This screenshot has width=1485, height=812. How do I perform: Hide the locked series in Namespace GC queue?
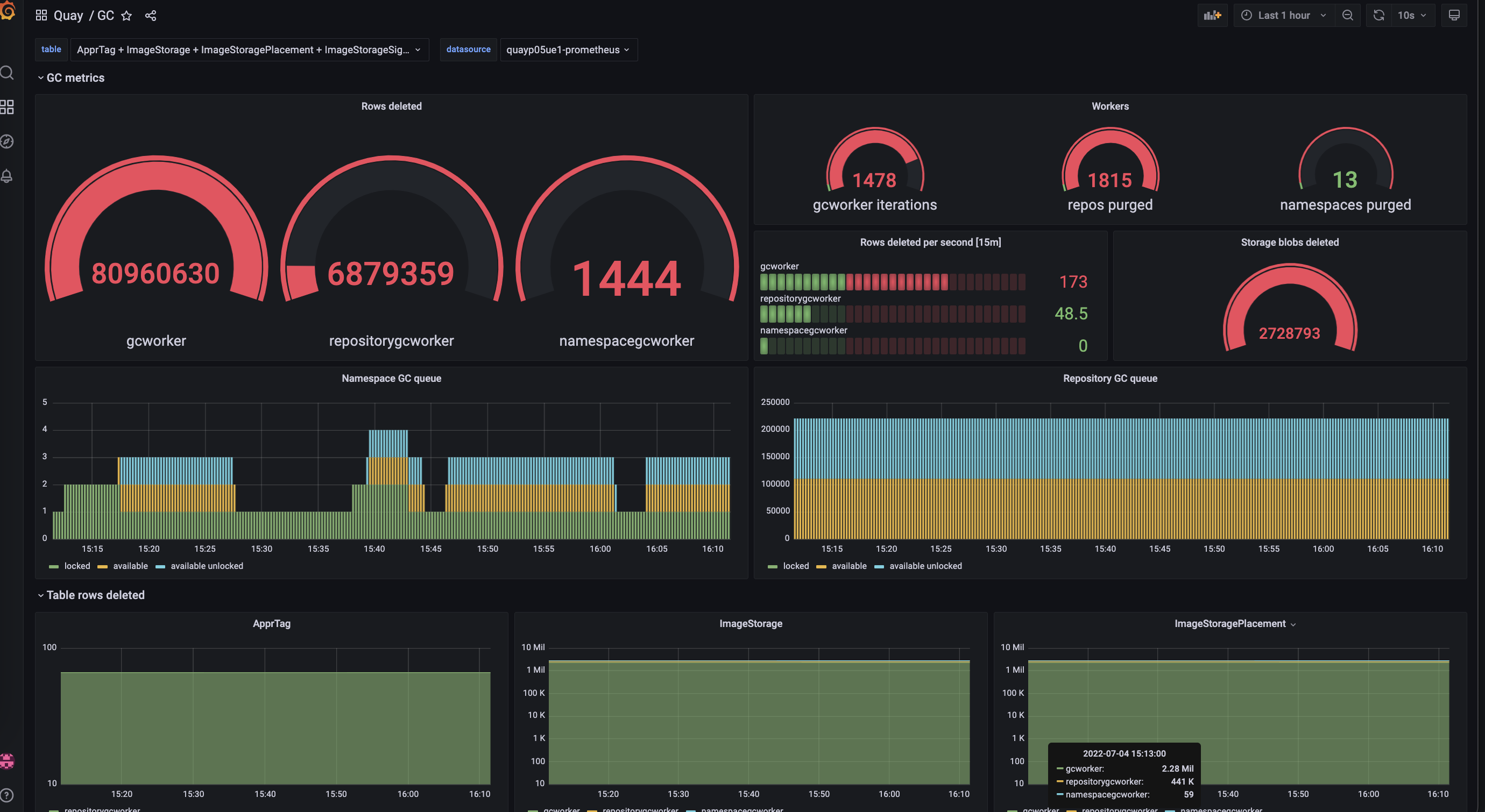[77, 566]
